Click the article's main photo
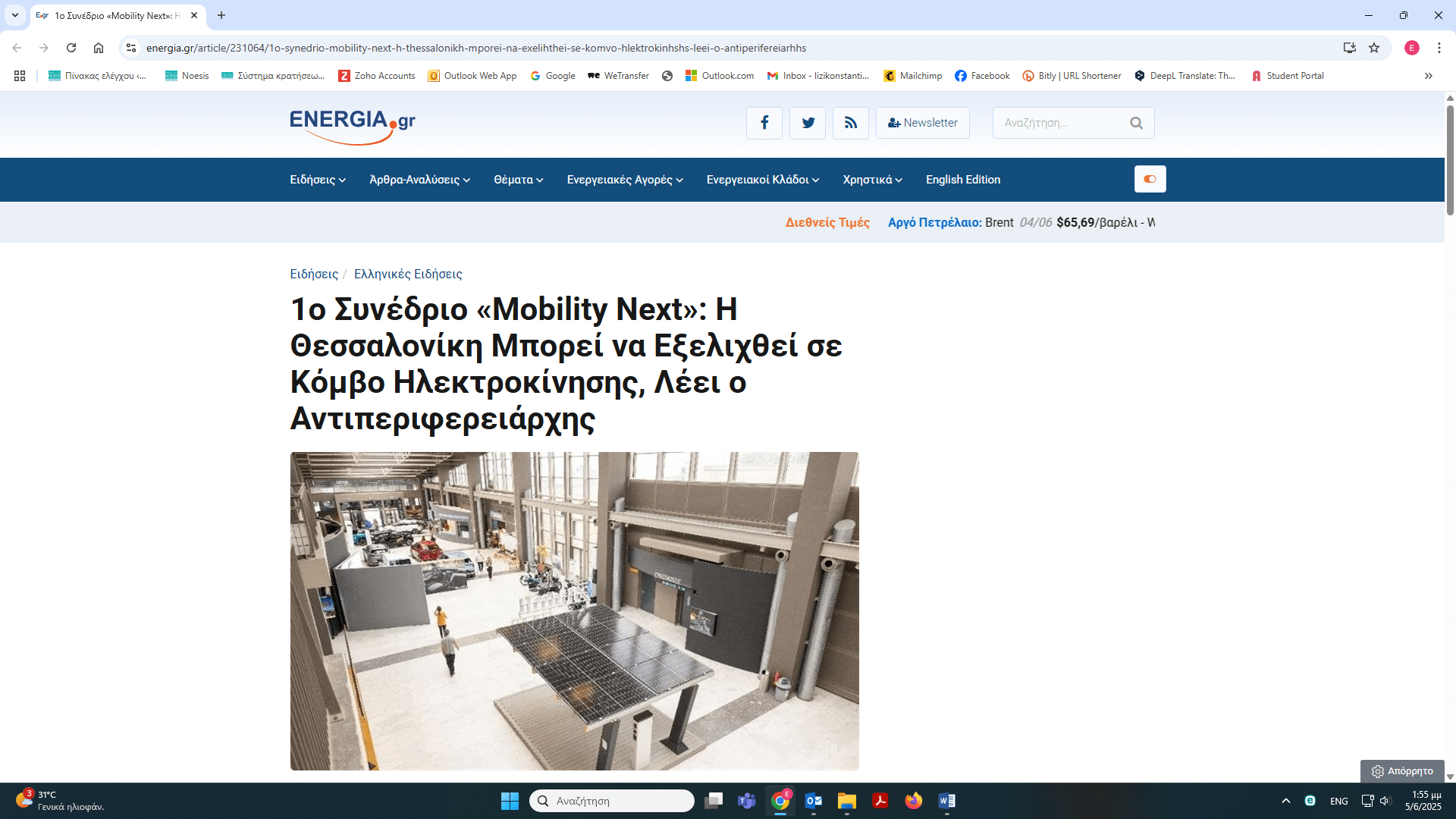 click(574, 610)
